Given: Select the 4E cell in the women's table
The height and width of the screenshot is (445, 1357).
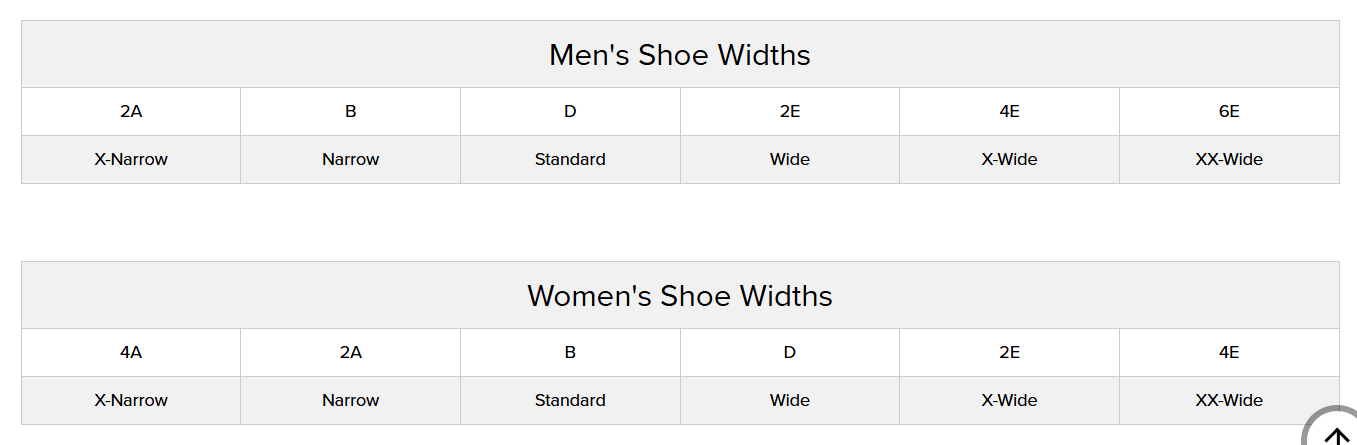Looking at the screenshot, I should 1229,353.
